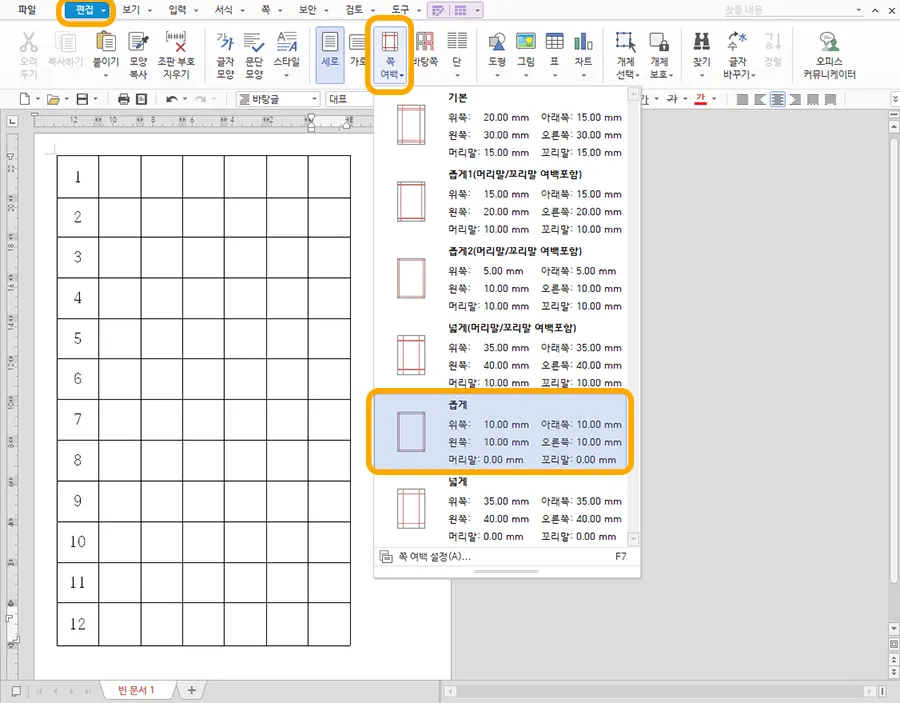Open 글자 모양 (character format) tool

click(x=225, y=55)
